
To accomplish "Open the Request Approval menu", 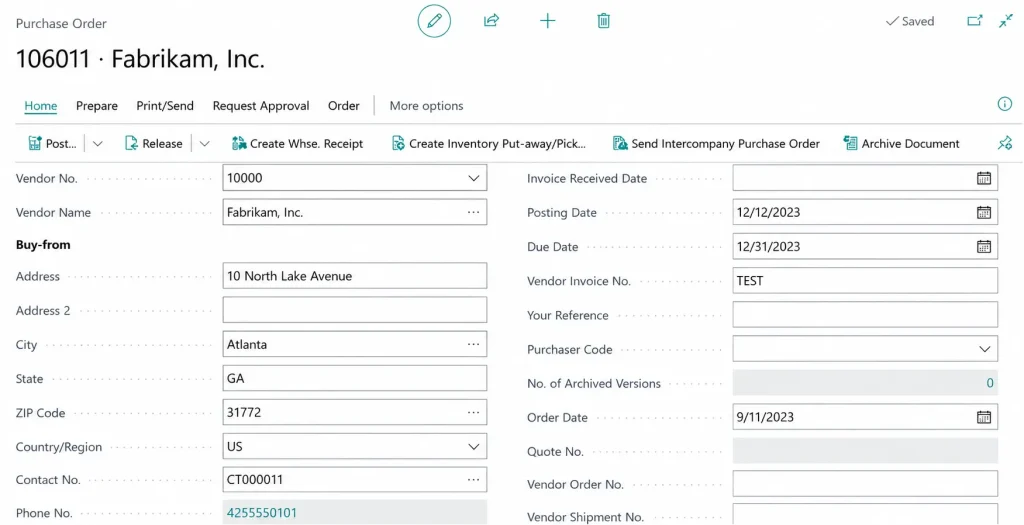I will pyautogui.click(x=261, y=106).
